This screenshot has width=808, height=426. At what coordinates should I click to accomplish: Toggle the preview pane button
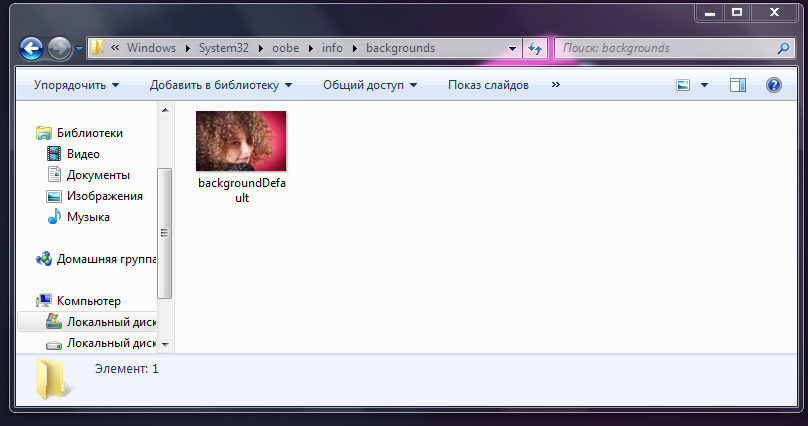pyautogui.click(x=738, y=85)
